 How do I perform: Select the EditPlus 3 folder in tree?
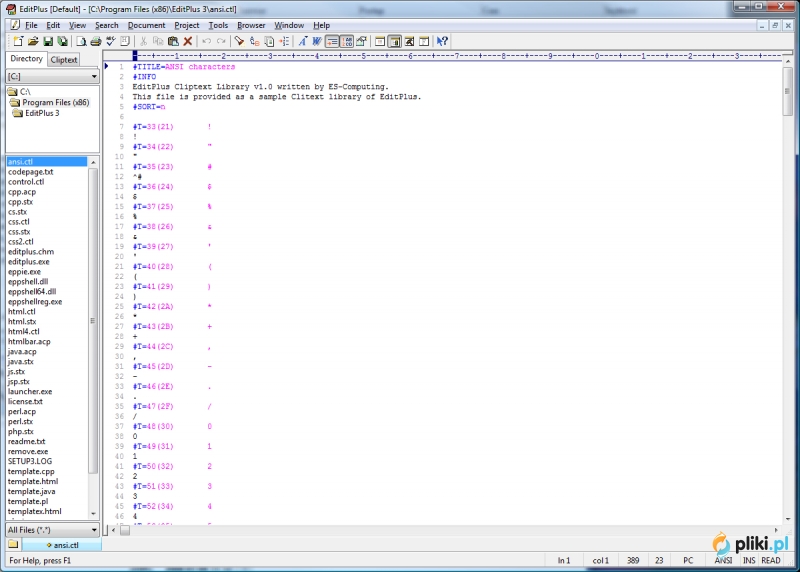pos(37,113)
